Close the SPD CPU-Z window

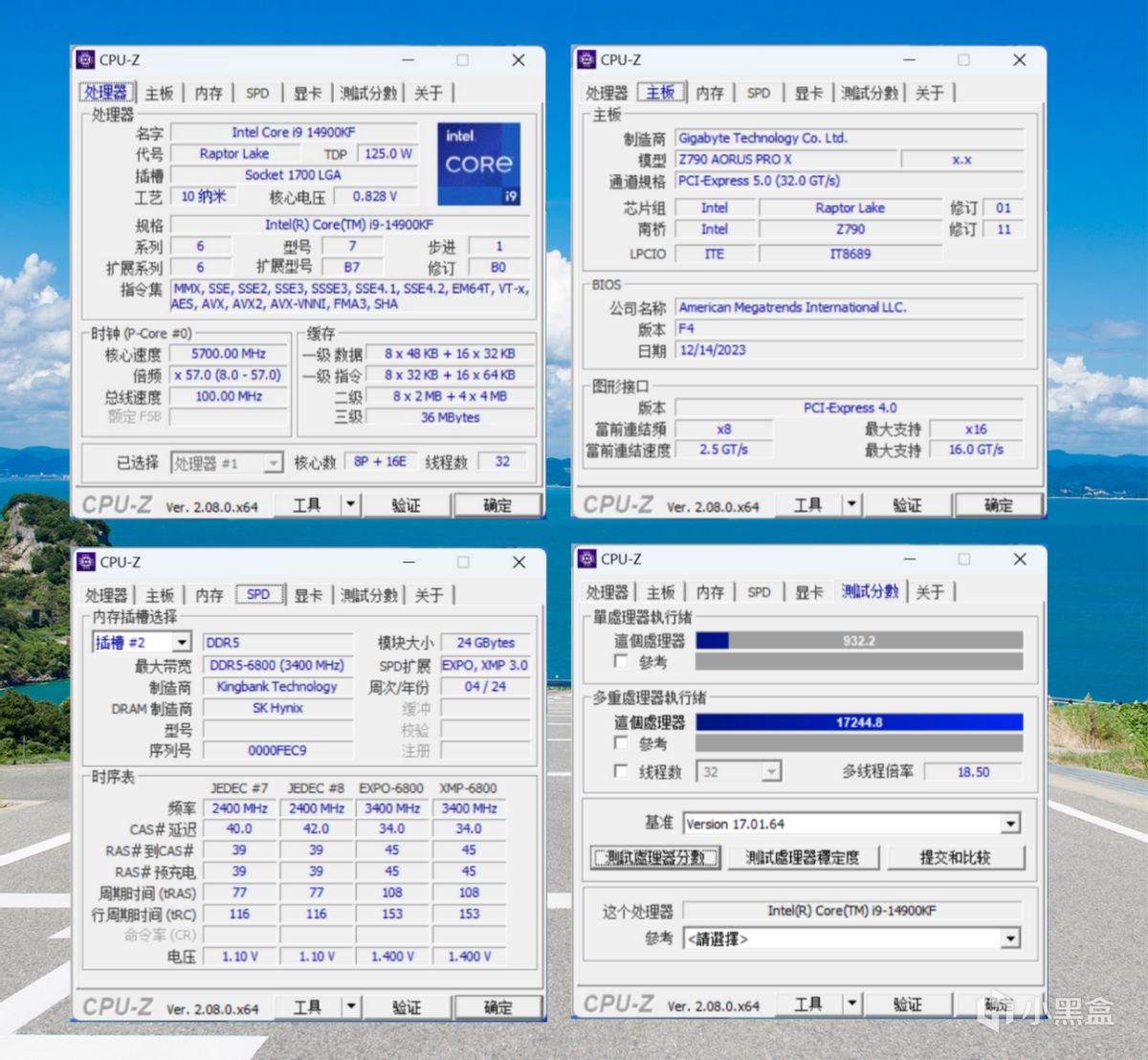[519, 563]
